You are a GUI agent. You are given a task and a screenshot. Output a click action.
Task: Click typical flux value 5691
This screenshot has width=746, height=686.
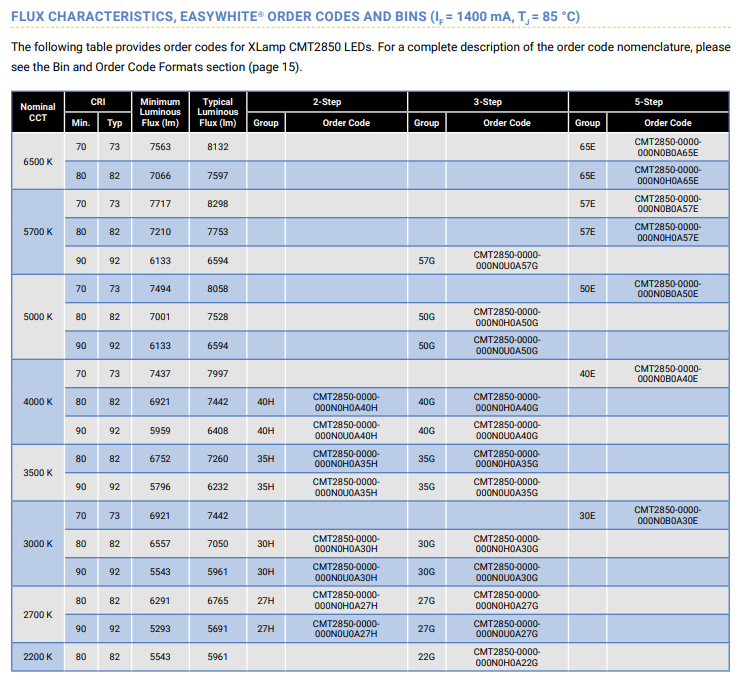[217, 628]
